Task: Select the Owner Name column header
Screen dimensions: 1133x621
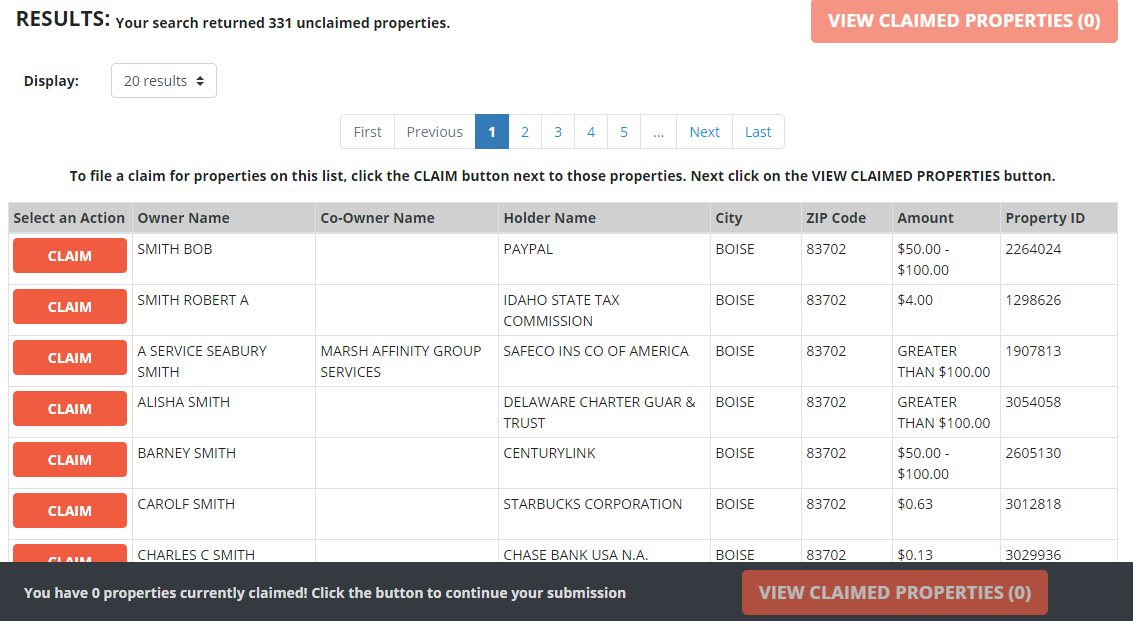Action: [183, 217]
